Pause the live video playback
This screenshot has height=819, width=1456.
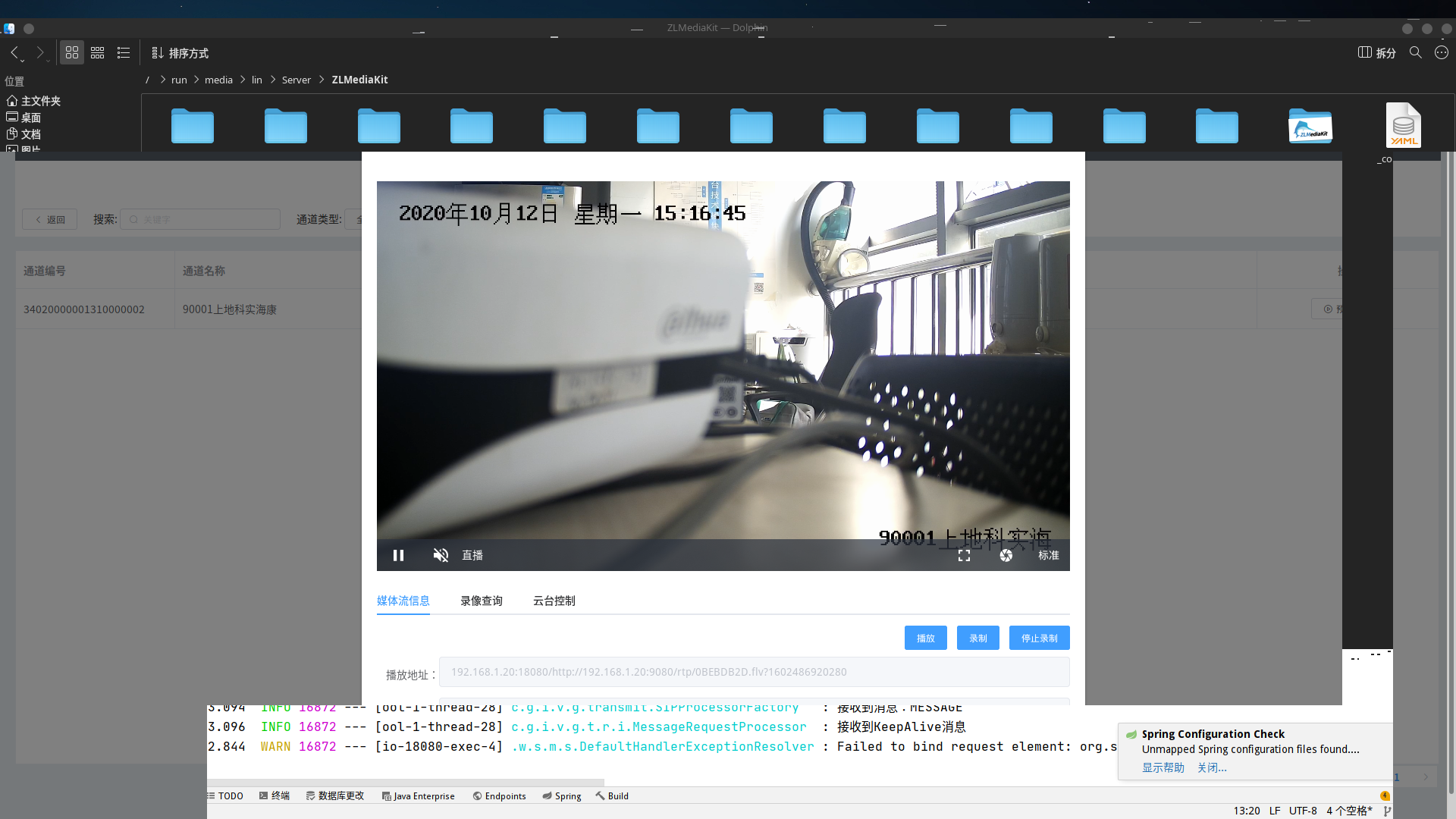click(398, 555)
